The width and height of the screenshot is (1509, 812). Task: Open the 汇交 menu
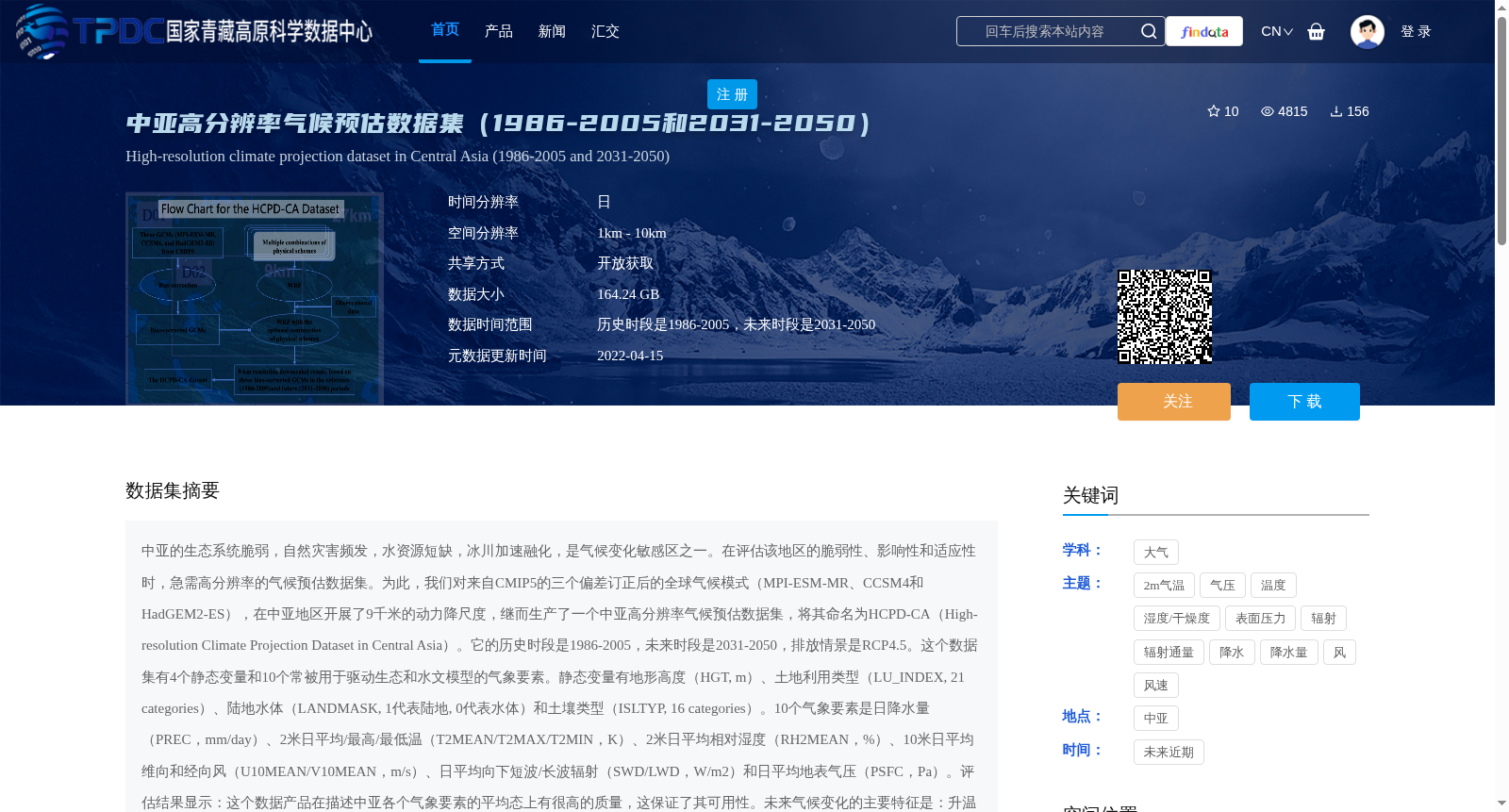click(x=605, y=31)
